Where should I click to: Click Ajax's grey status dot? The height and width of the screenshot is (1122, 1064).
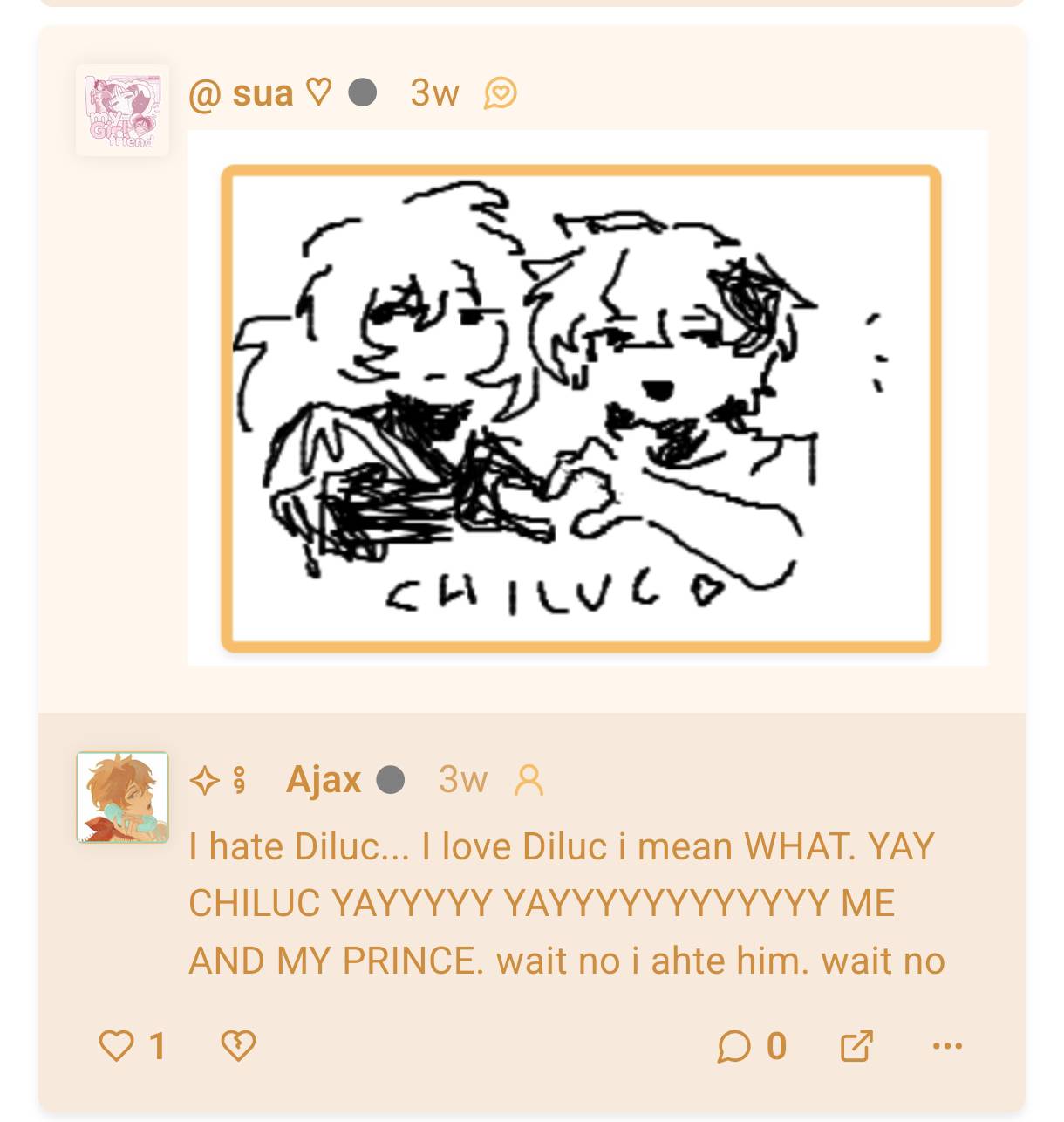tap(391, 779)
